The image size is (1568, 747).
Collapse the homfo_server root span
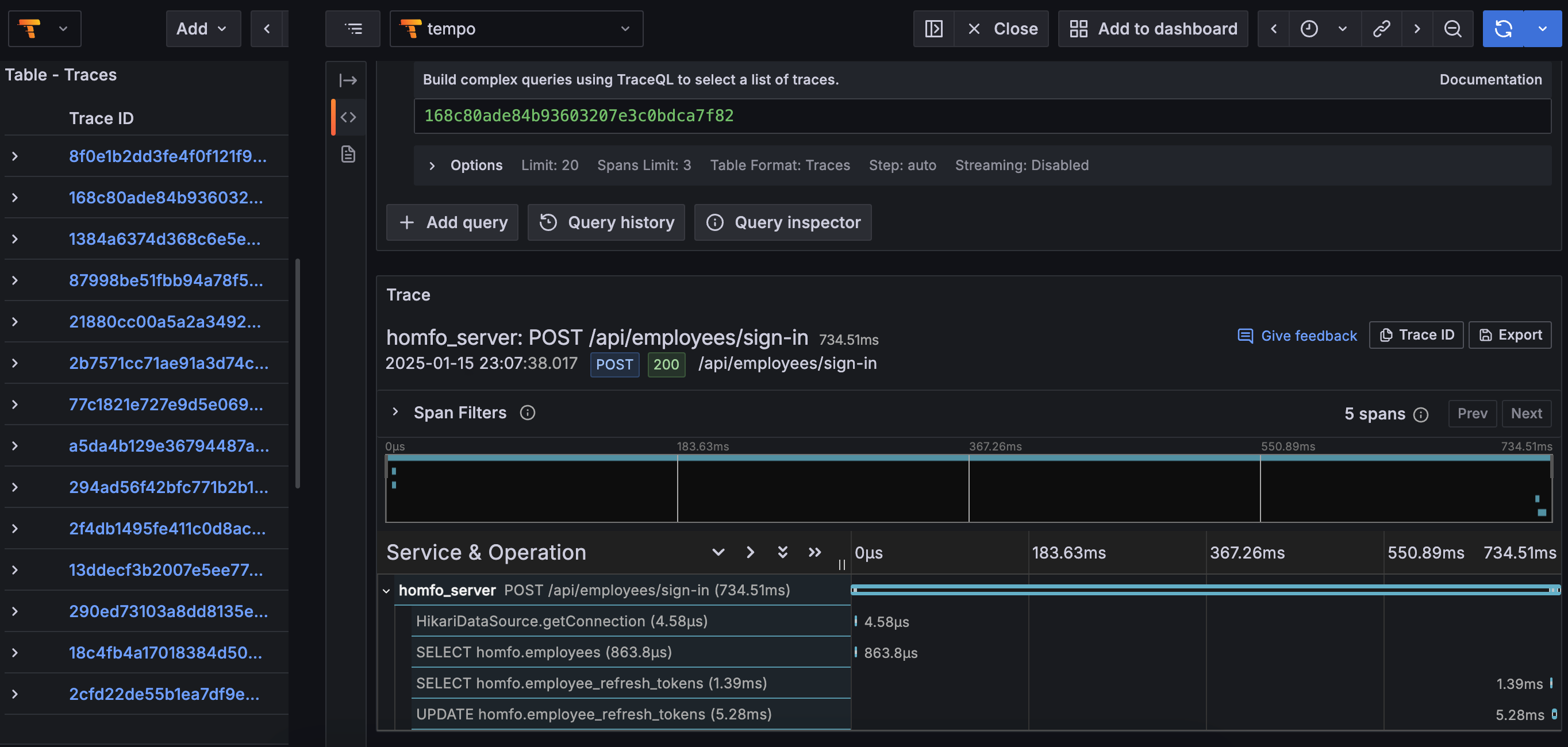click(386, 591)
